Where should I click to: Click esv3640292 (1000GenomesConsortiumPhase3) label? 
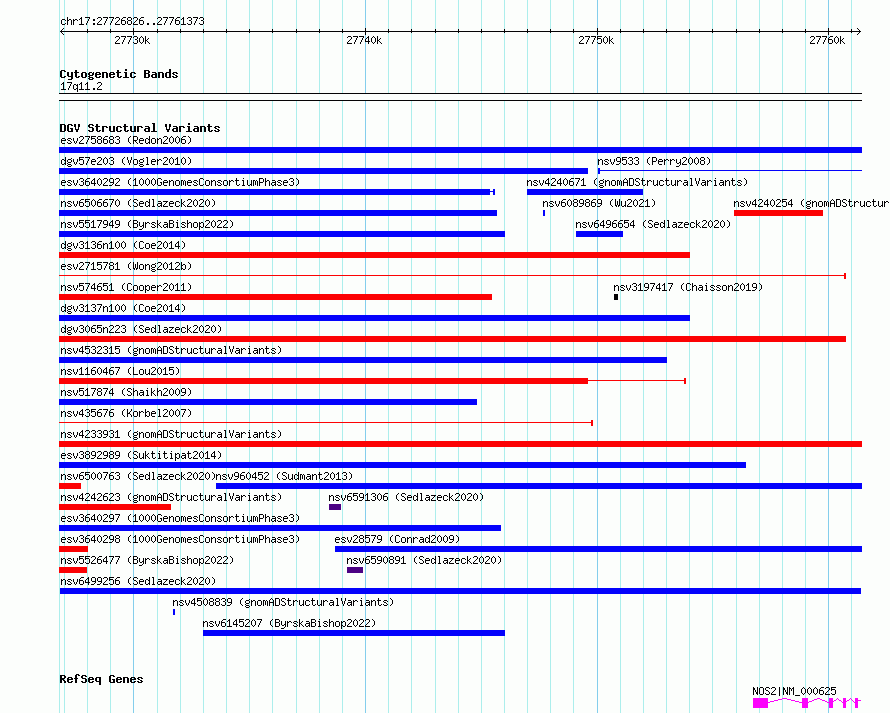pyautogui.click(x=180, y=182)
